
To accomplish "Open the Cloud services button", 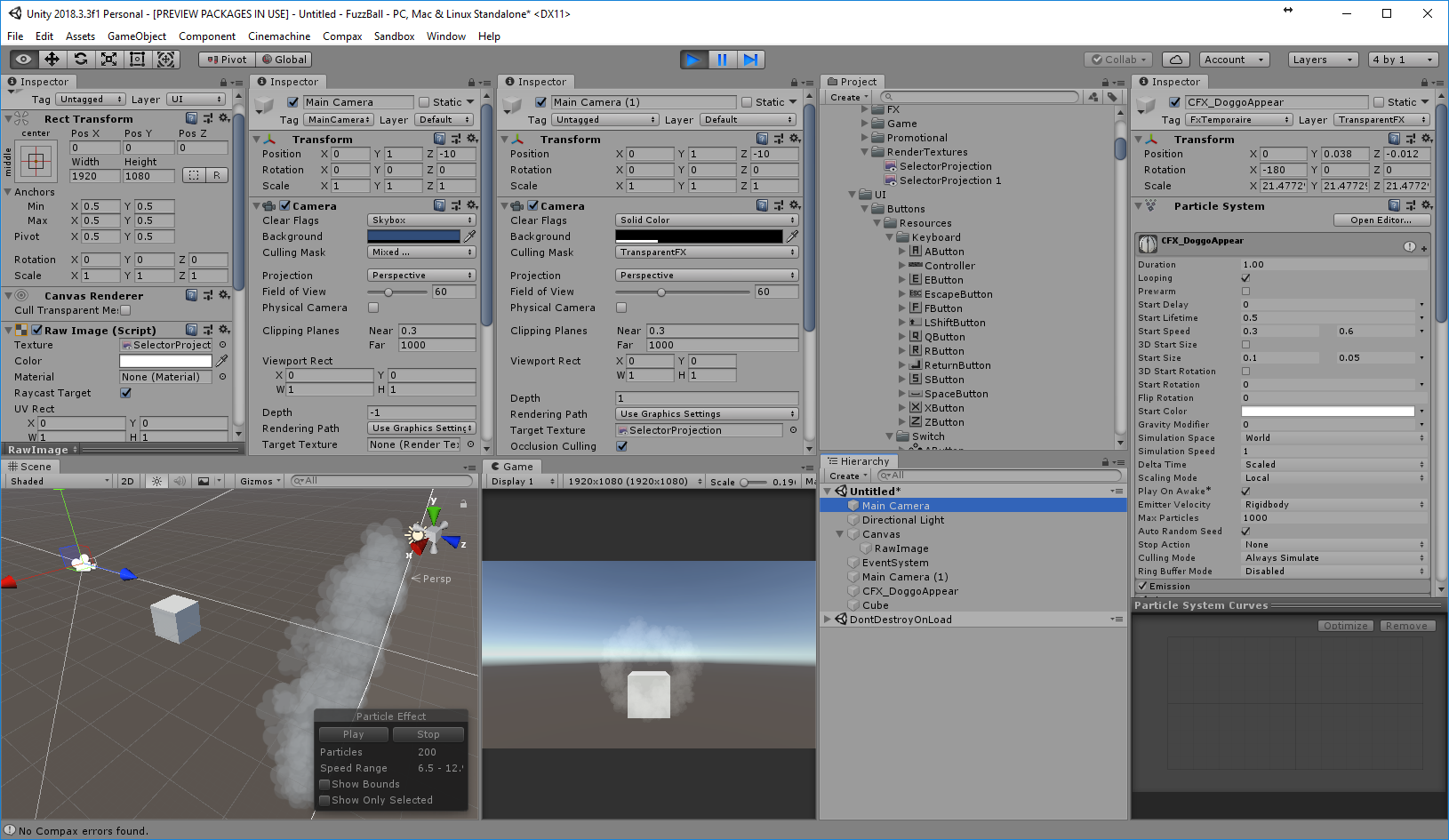I will point(1176,60).
